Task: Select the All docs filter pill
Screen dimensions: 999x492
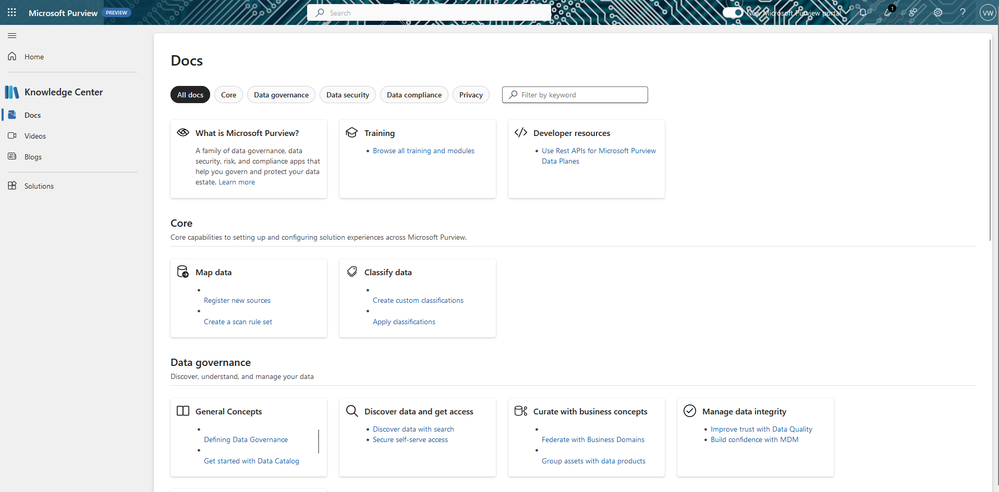Action: (190, 95)
